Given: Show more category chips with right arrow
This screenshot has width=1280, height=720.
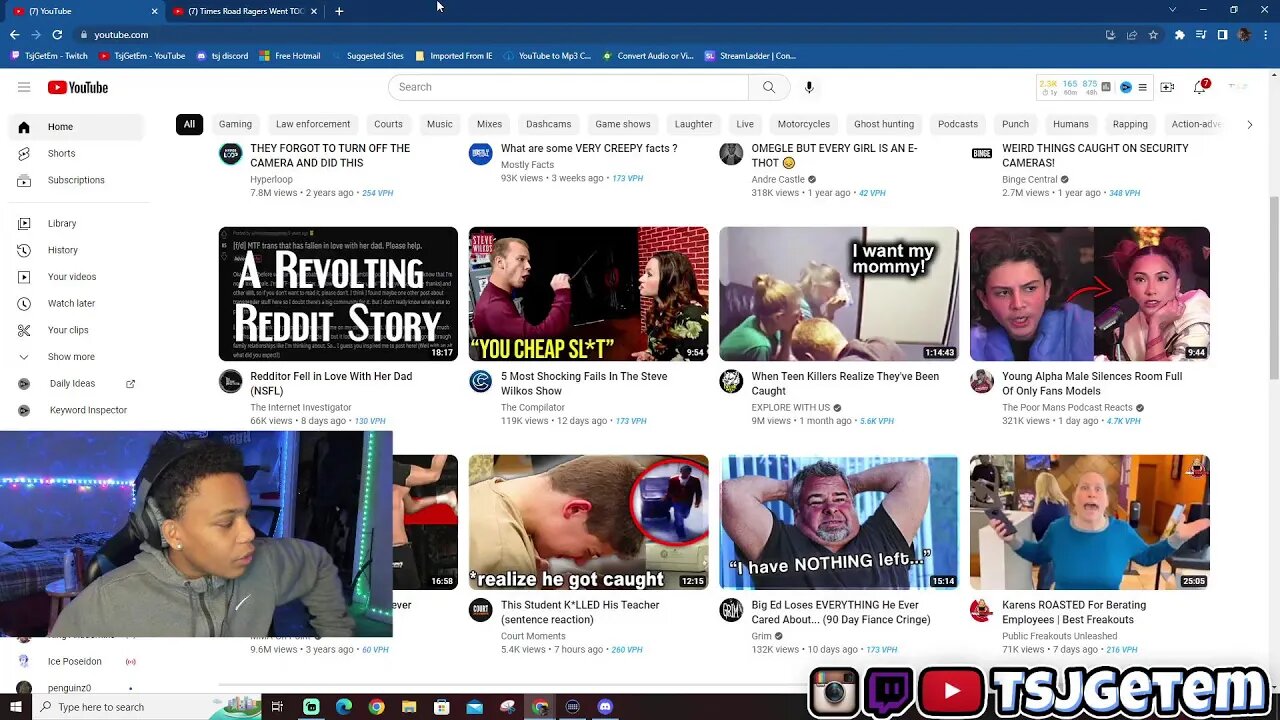Looking at the screenshot, I should click(1249, 124).
